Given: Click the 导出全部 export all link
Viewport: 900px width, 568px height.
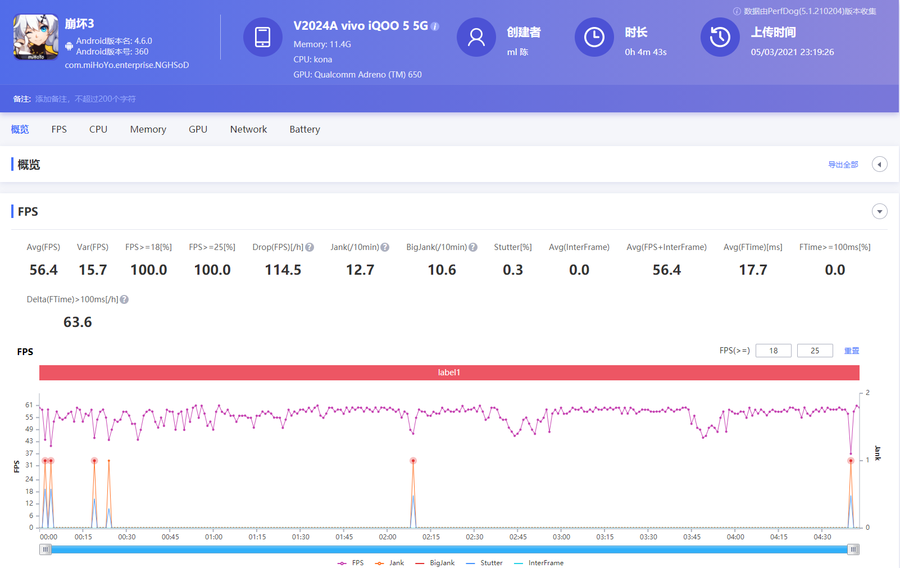Looking at the screenshot, I should pos(843,165).
